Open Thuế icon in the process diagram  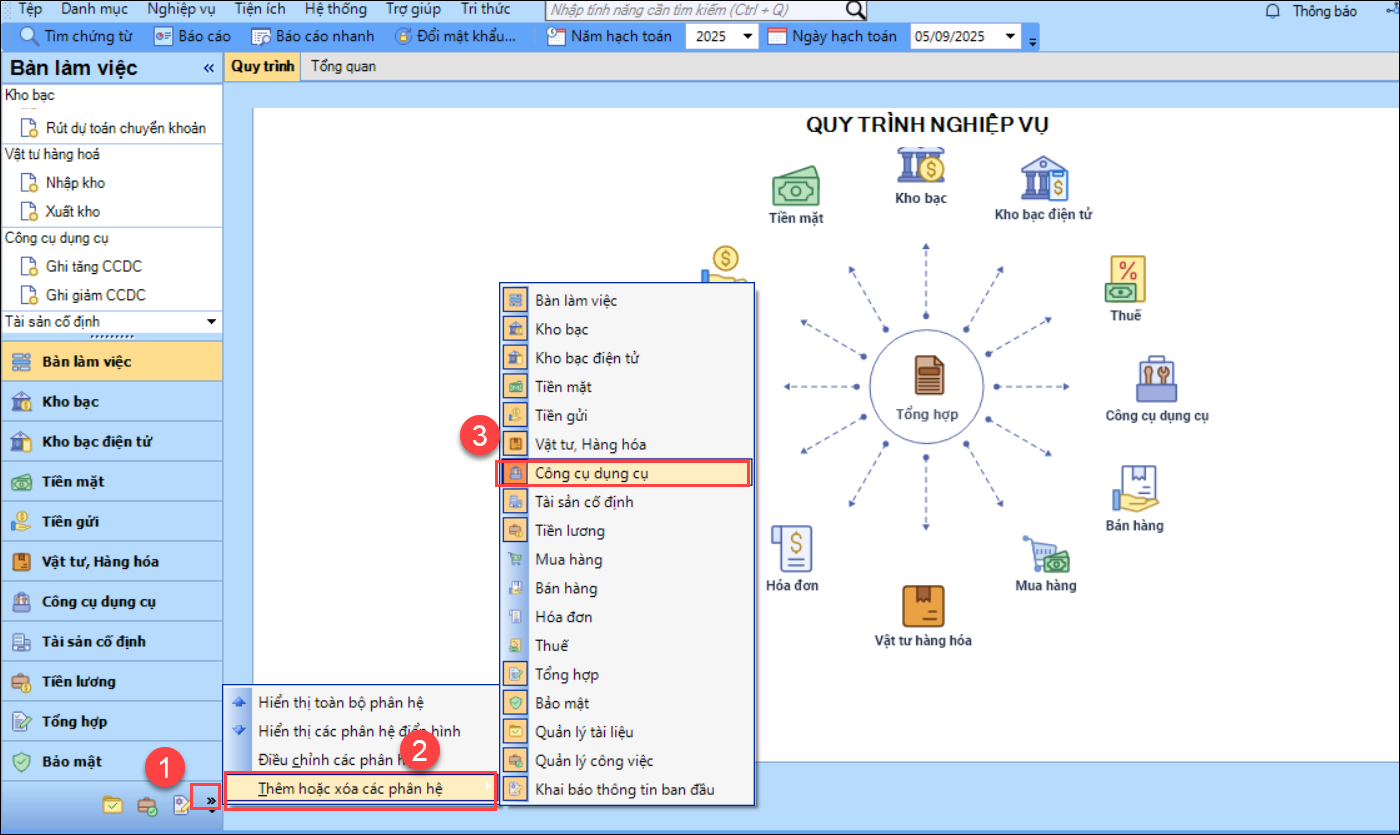pyautogui.click(x=1125, y=279)
